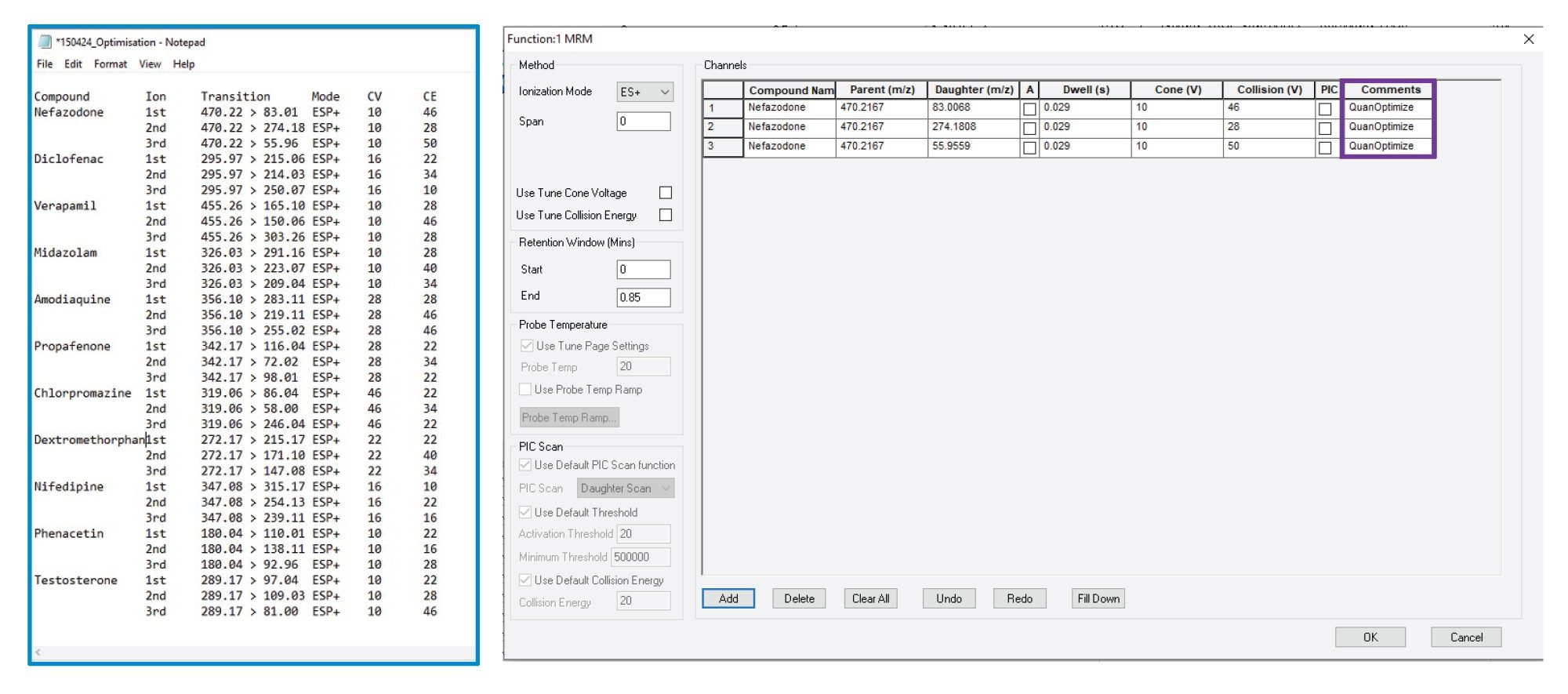Viewport: 1568px width, 694px height.
Task: Toggle Use Default Threshold checkbox
Action: tap(525, 513)
